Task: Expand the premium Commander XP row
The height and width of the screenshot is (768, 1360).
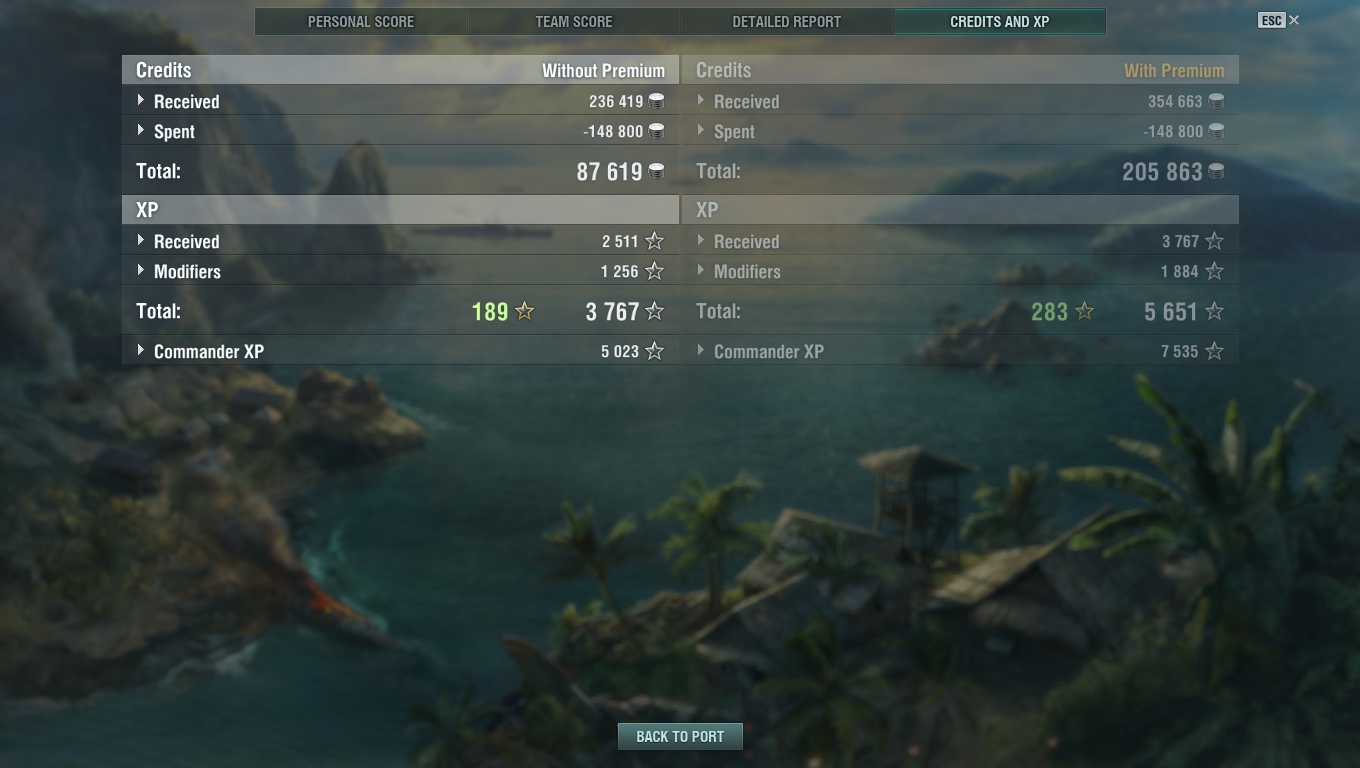Action: [x=960, y=351]
